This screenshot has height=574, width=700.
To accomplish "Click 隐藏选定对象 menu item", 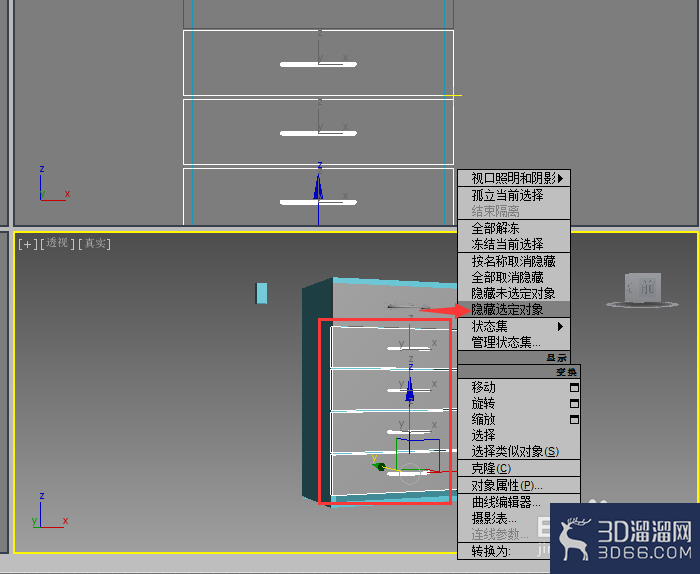I will [514, 309].
